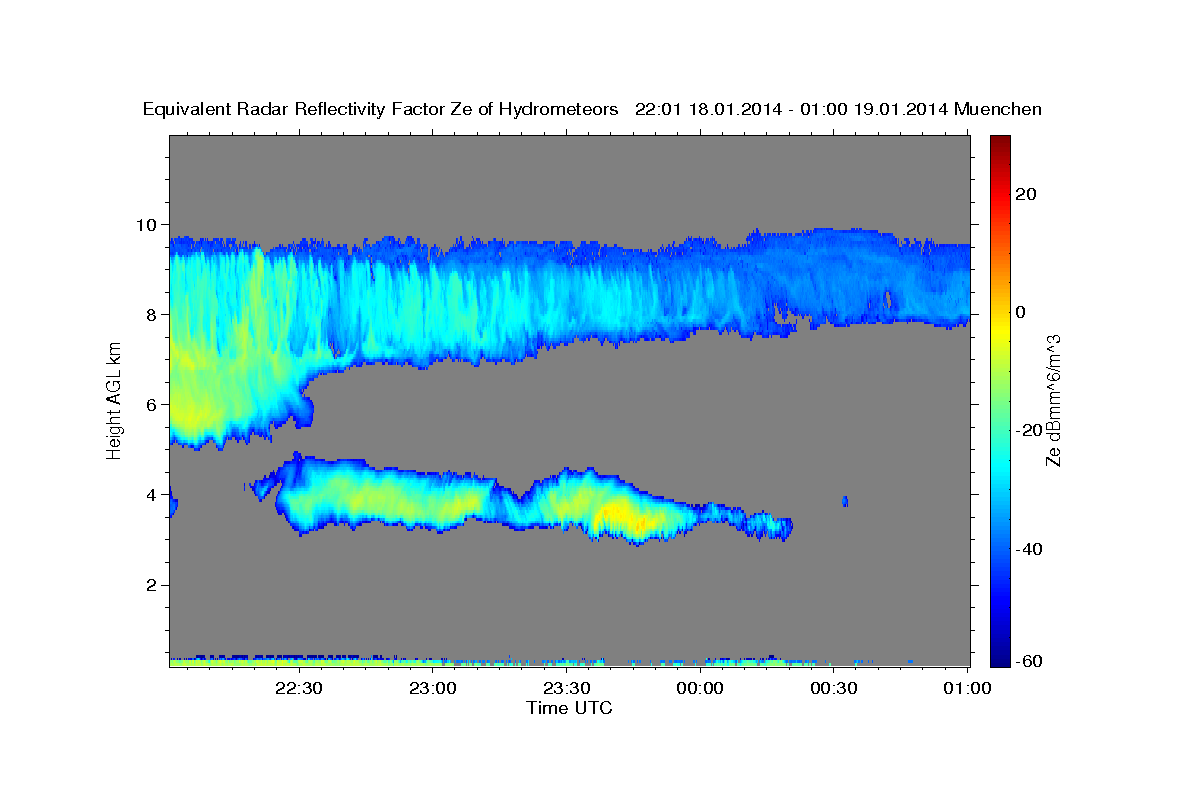This screenshot has height=800, width=1200.
Task: Click the height tick label 10
Action: pyautogui.click(x=149, y=224)
